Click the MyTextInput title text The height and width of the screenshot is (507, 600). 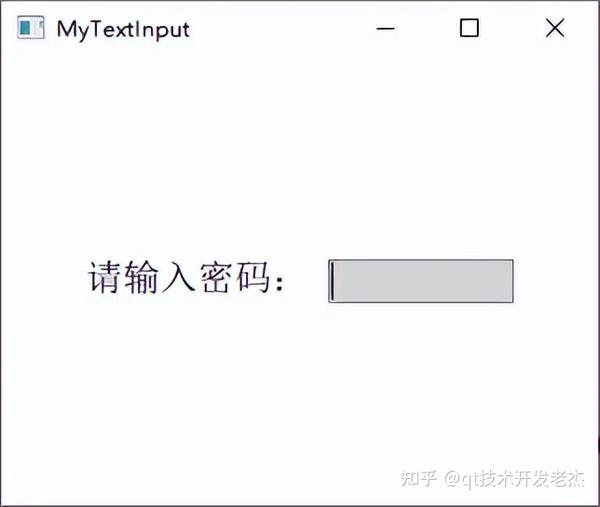(x=123, y=29)
